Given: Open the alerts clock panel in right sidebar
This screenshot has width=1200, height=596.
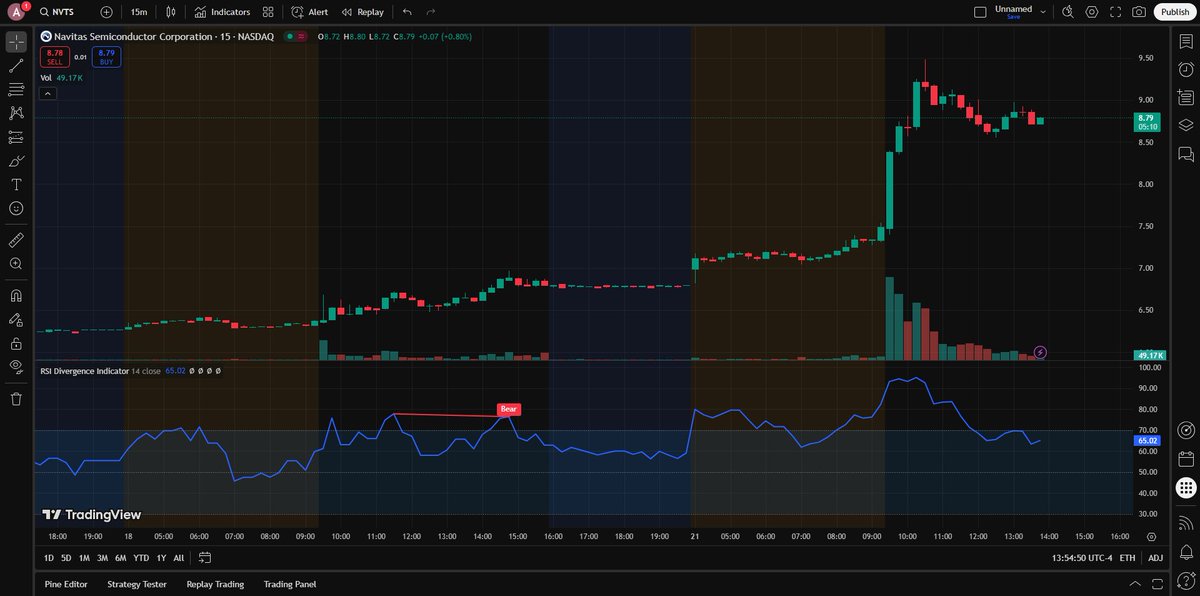Looking at the screenshot, I should 1186,70.
